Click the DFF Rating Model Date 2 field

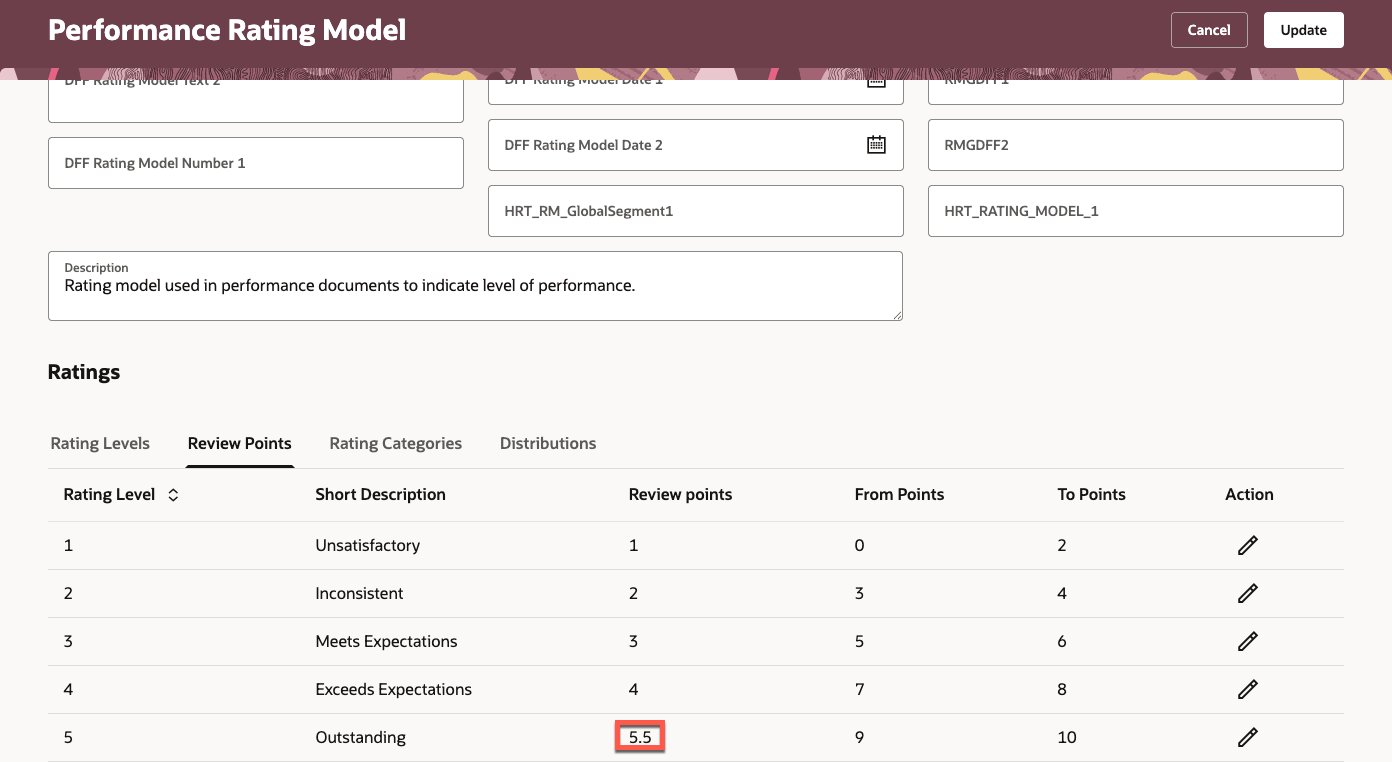click(670, 145)
